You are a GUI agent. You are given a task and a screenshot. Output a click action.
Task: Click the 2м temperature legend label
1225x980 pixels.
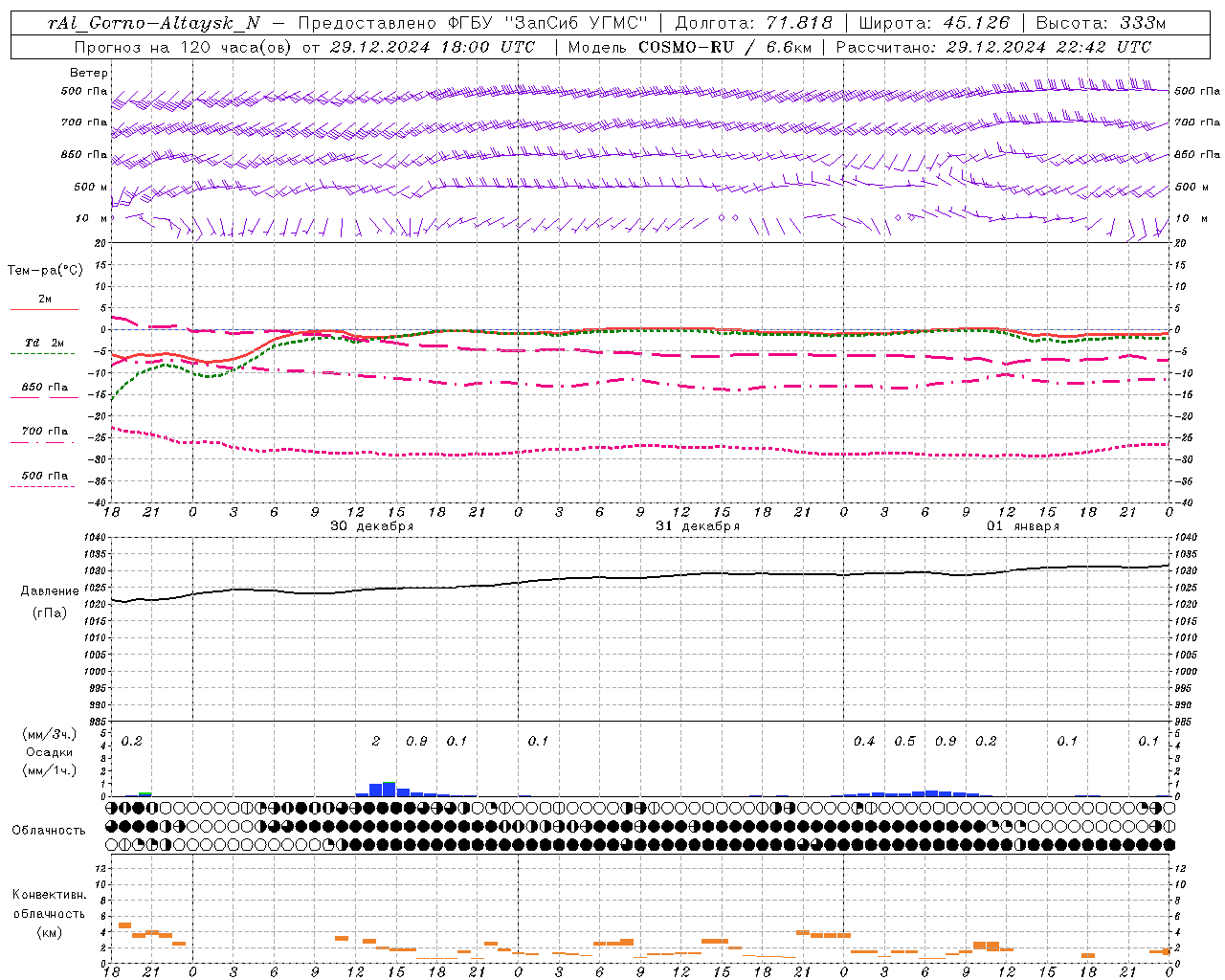coord(45,299)
